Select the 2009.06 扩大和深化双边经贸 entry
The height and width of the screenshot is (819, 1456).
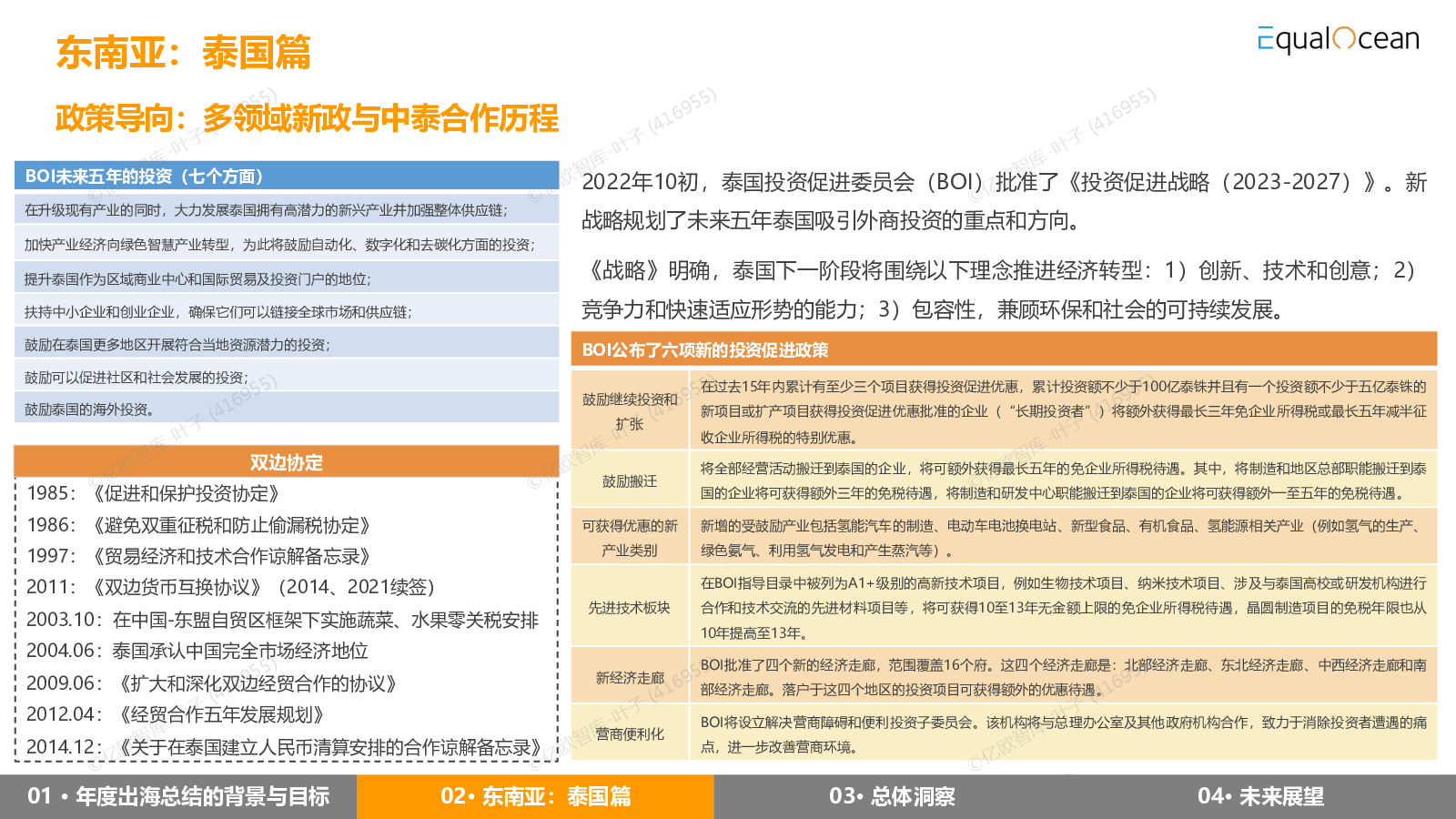[x=212, y=683]
